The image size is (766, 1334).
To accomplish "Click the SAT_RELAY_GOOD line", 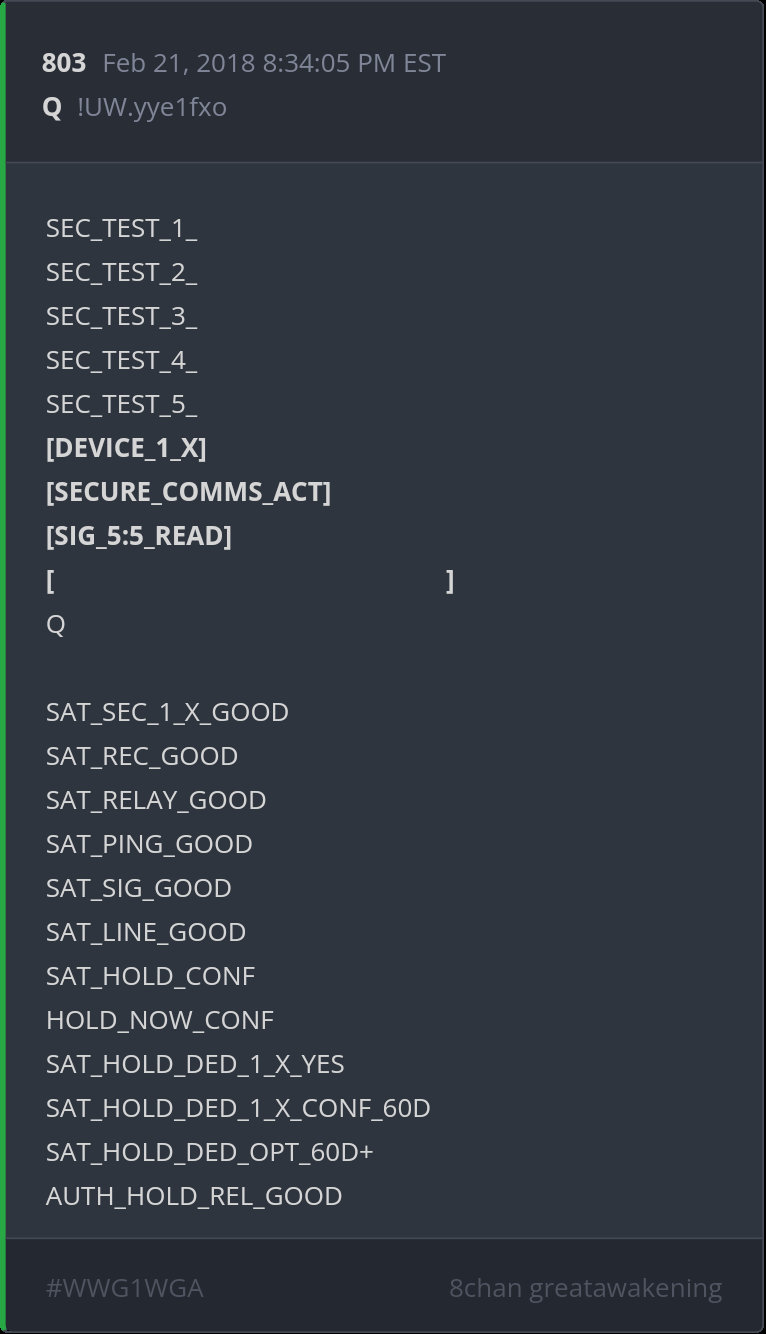I will 156,800.
